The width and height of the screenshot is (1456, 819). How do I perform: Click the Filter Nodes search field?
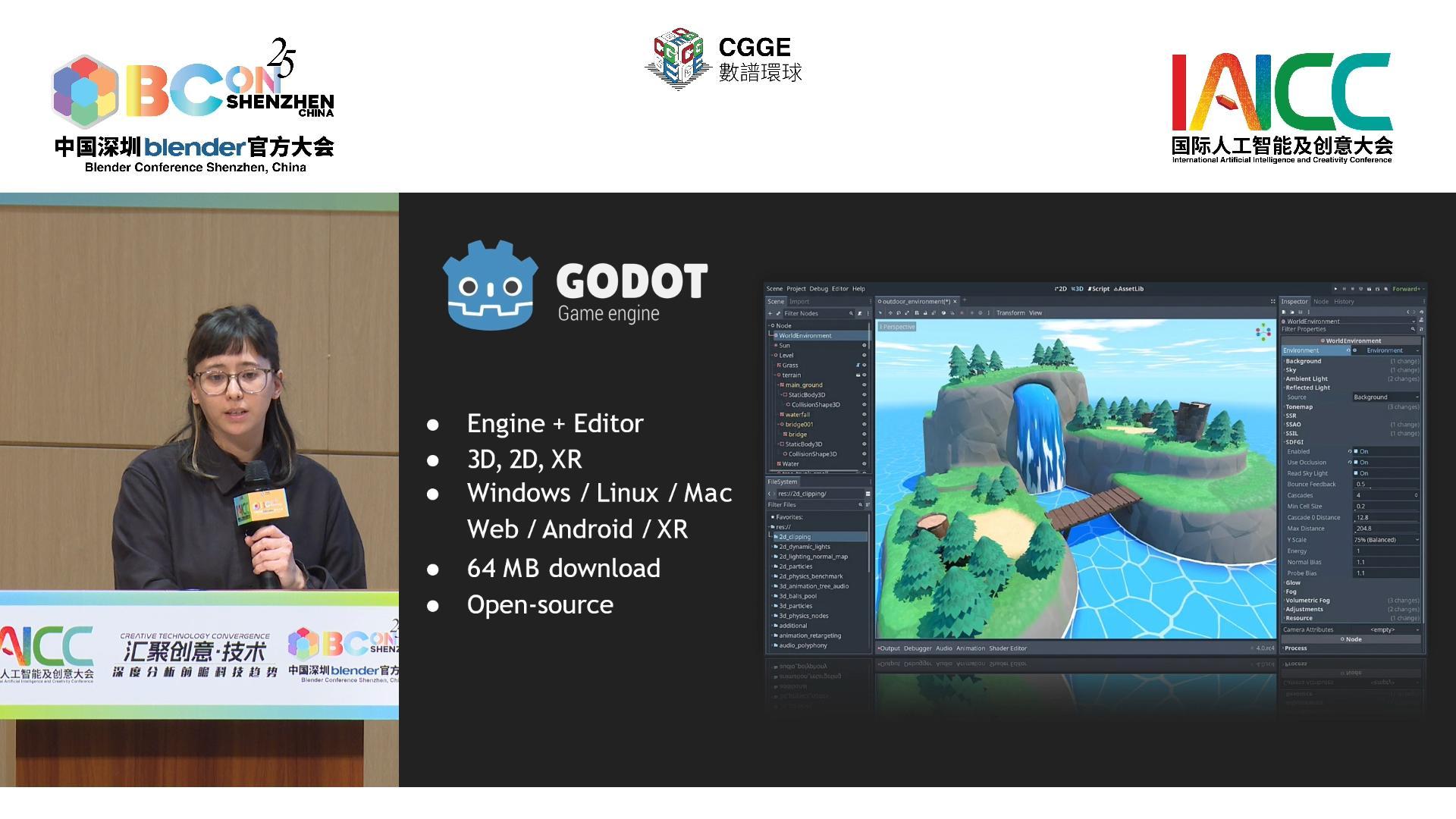pyautogui.click(x=818, y=313)
